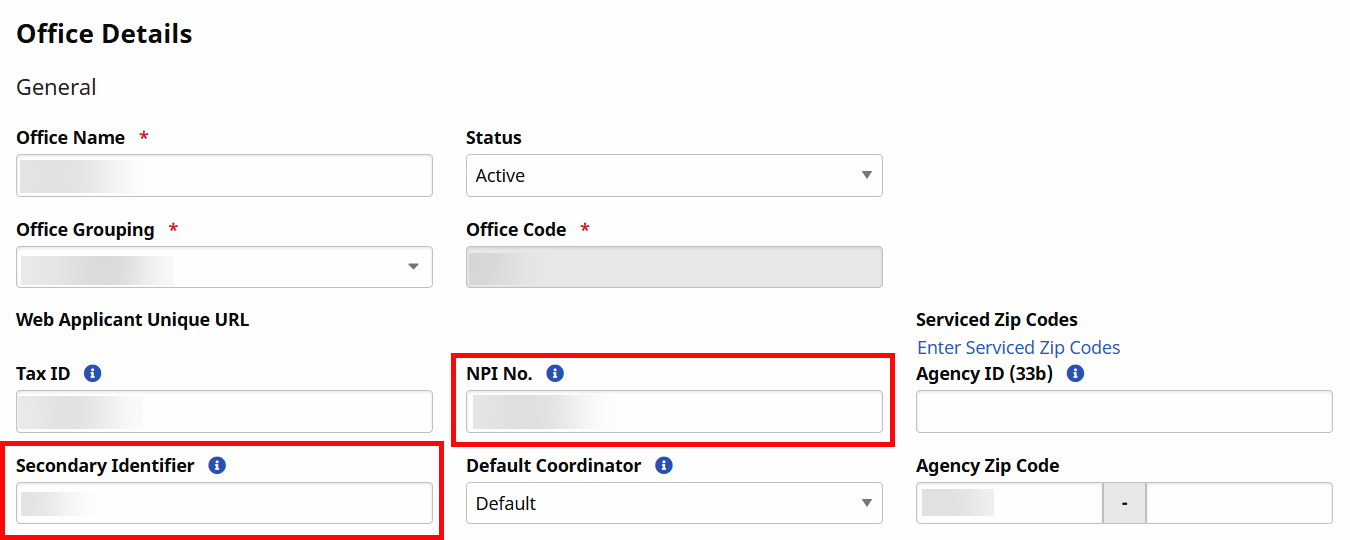Click the Web Applicant Unique URL label
Image resolution: width=1350 pixels, height=540 pixels.
132,320
